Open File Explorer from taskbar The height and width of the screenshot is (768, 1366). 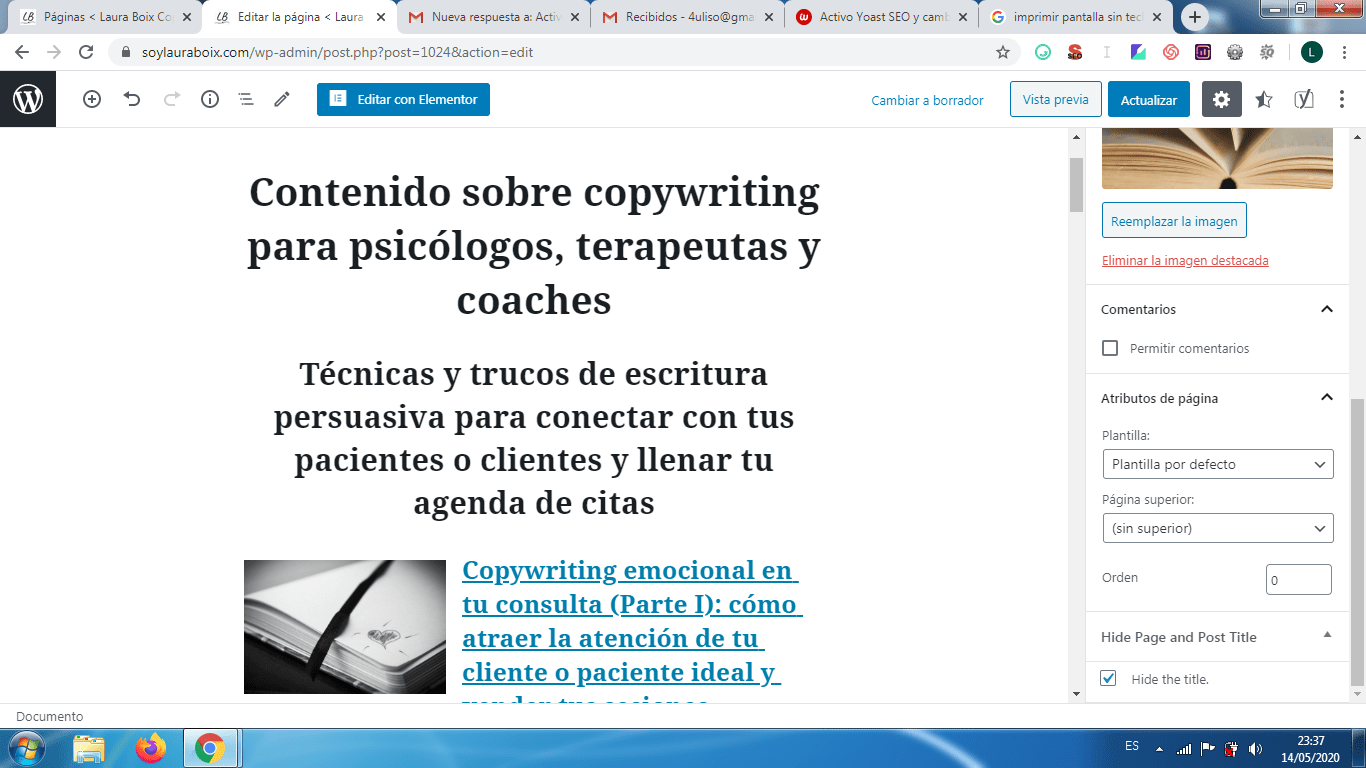pos(89,748)
